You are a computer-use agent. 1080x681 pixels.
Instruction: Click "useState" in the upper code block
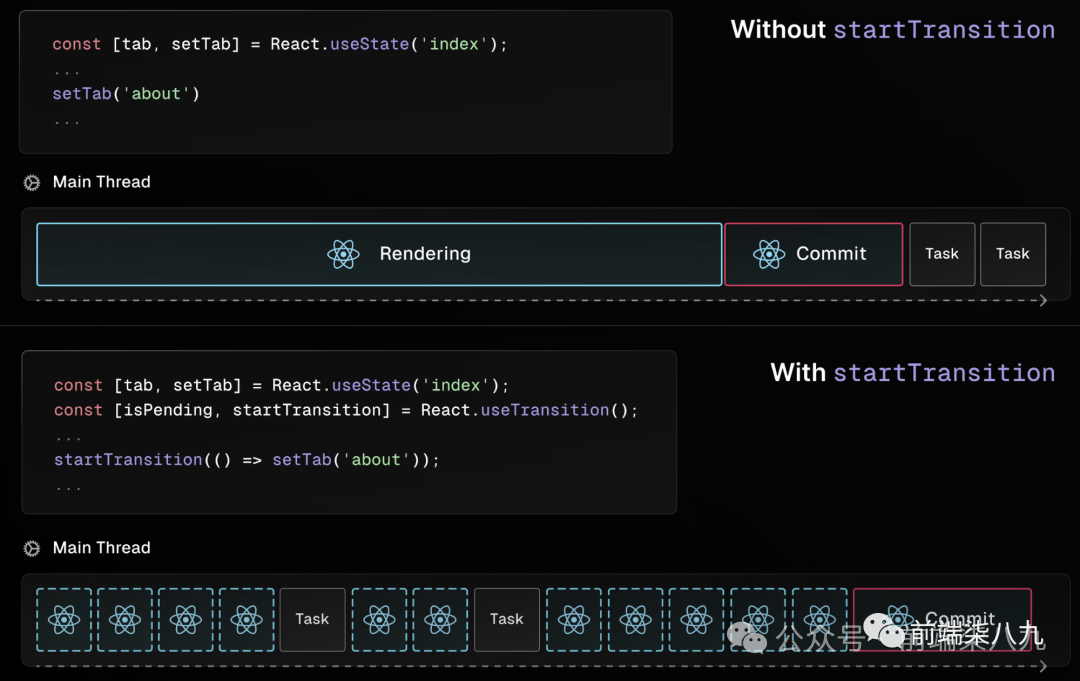point(370,44)
